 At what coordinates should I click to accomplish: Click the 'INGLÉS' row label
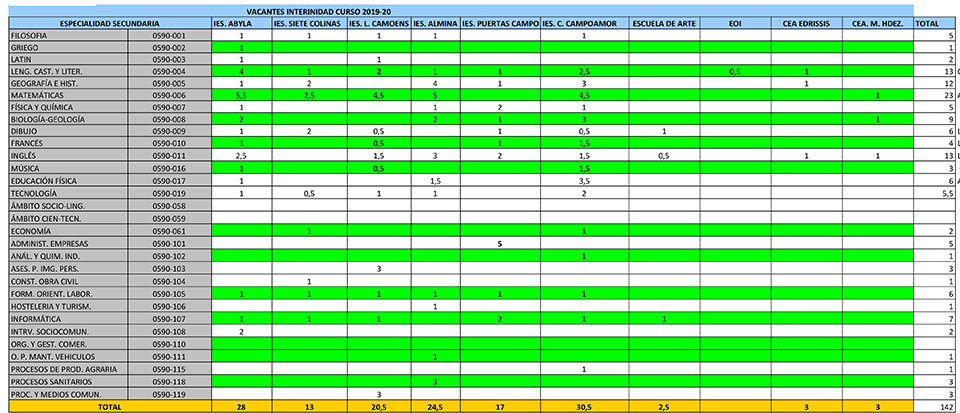point(69,156)
